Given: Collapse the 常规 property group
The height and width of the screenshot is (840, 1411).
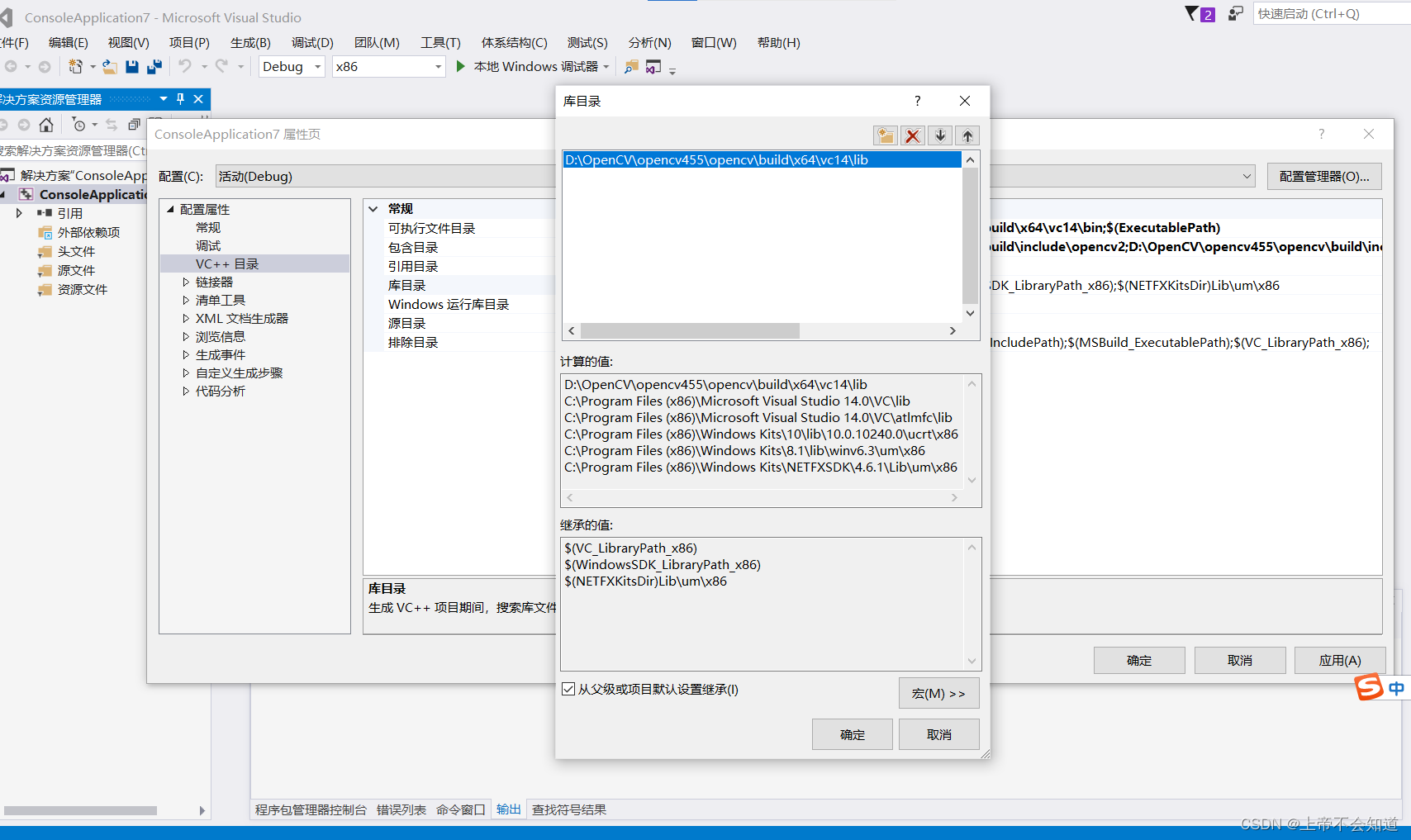Looking at the screenshot, I should click(373, 209).
